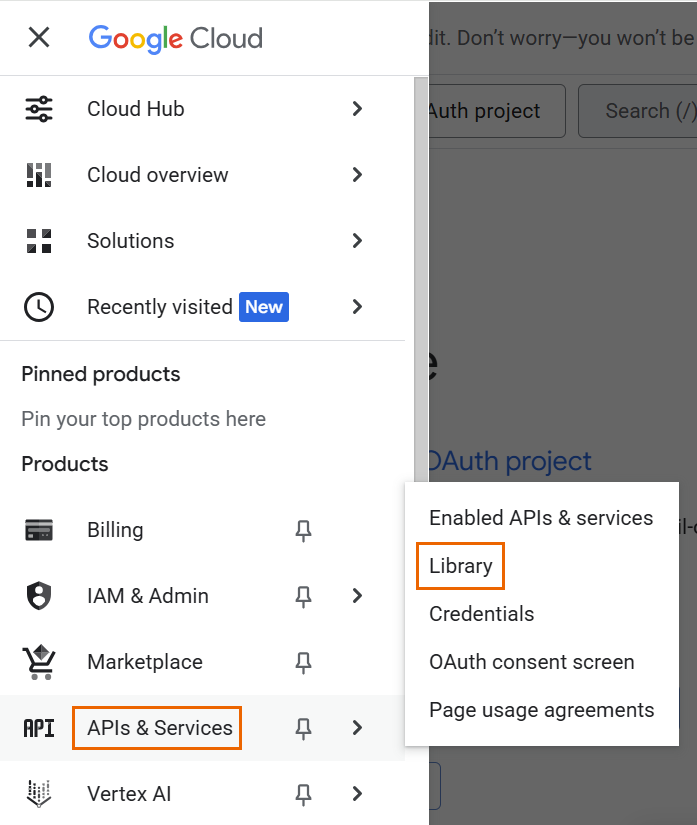Click the Cloud Hub sliders icon
697x825 pixels.
click(39, 109)
